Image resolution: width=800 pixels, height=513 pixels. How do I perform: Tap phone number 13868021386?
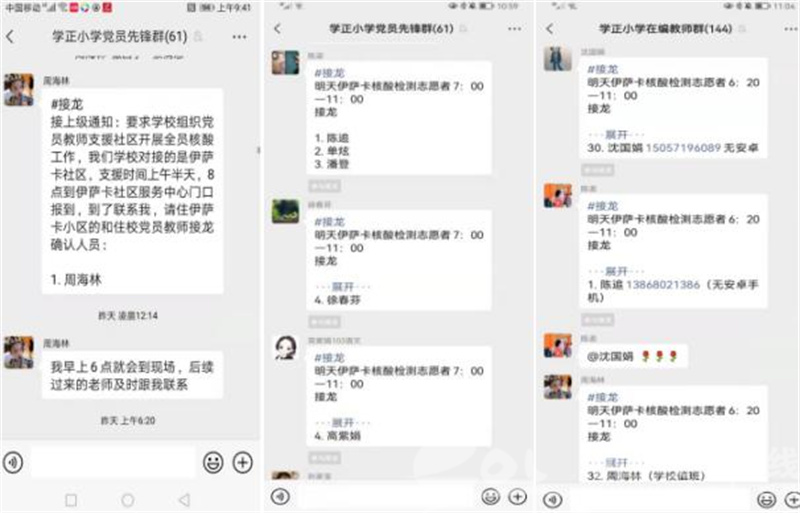coord(663,284)
